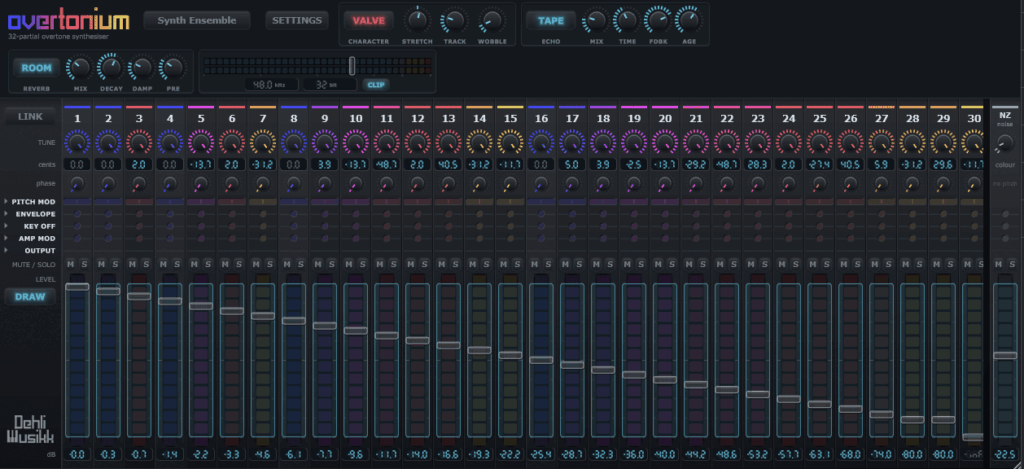Click the -25.4 dB value of partial 16
The width and height of the screenshot is (1024, 469).
click(541, 455)
